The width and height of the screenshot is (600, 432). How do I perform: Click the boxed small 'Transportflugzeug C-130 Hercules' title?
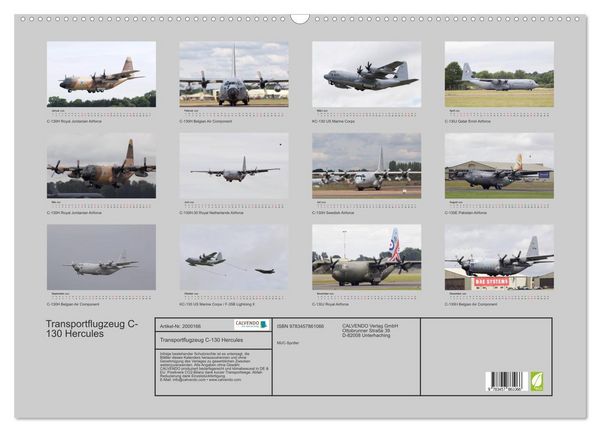pyautogui.click(x=201, y=340)
